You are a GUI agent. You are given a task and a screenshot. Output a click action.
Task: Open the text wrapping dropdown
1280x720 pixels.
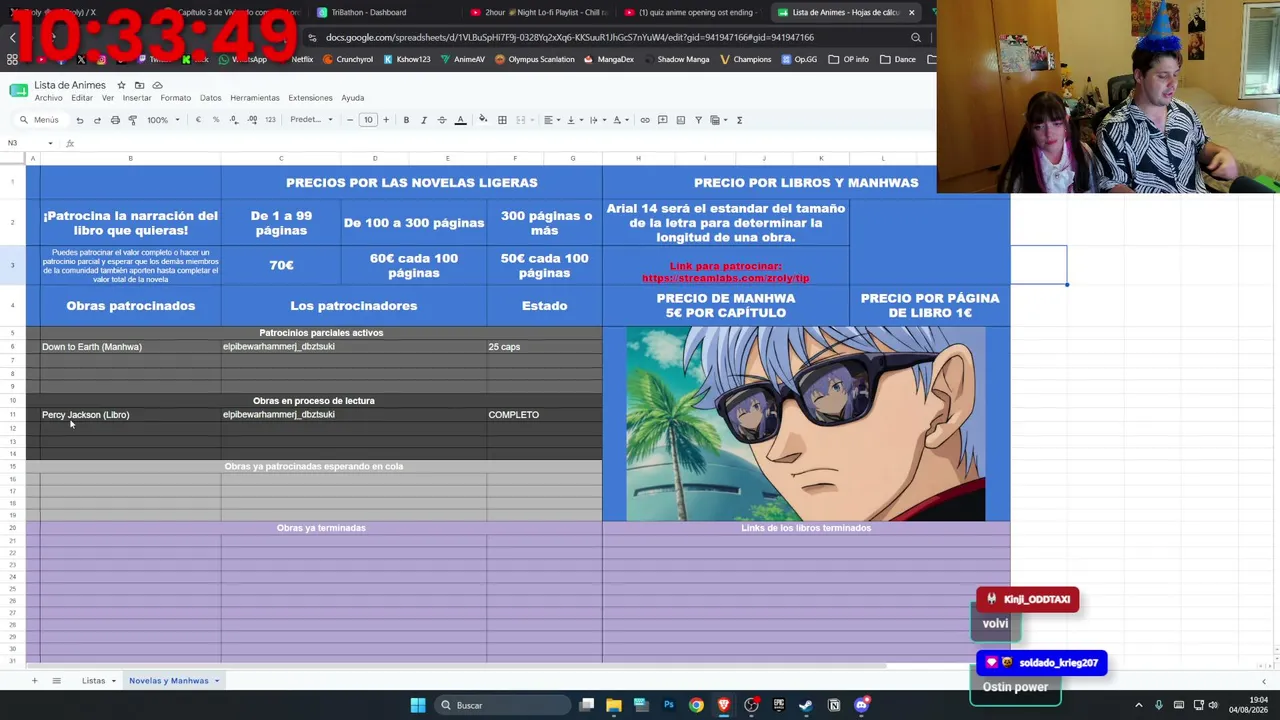point(596,120)
